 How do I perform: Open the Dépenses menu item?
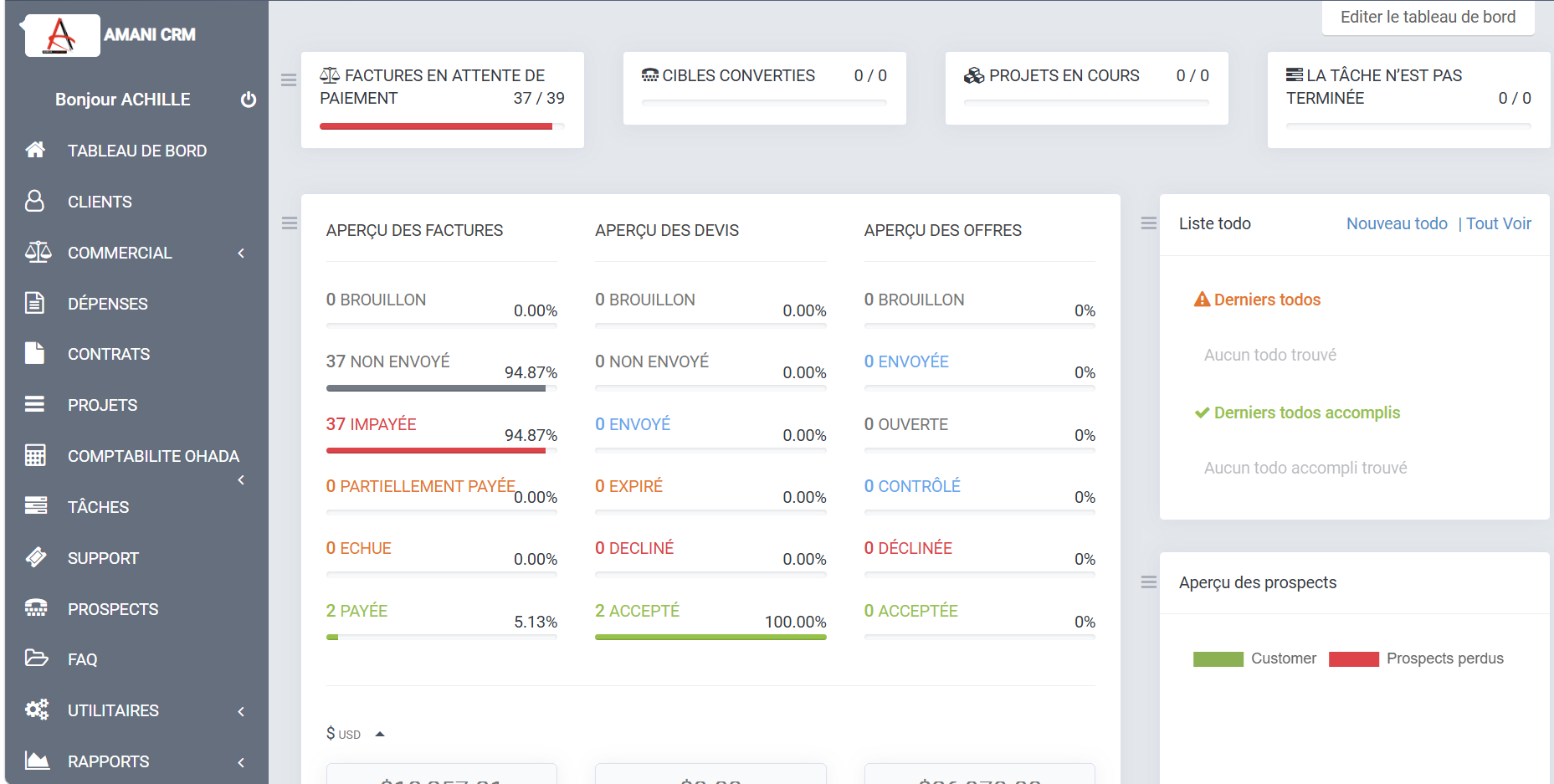point(107,304)
